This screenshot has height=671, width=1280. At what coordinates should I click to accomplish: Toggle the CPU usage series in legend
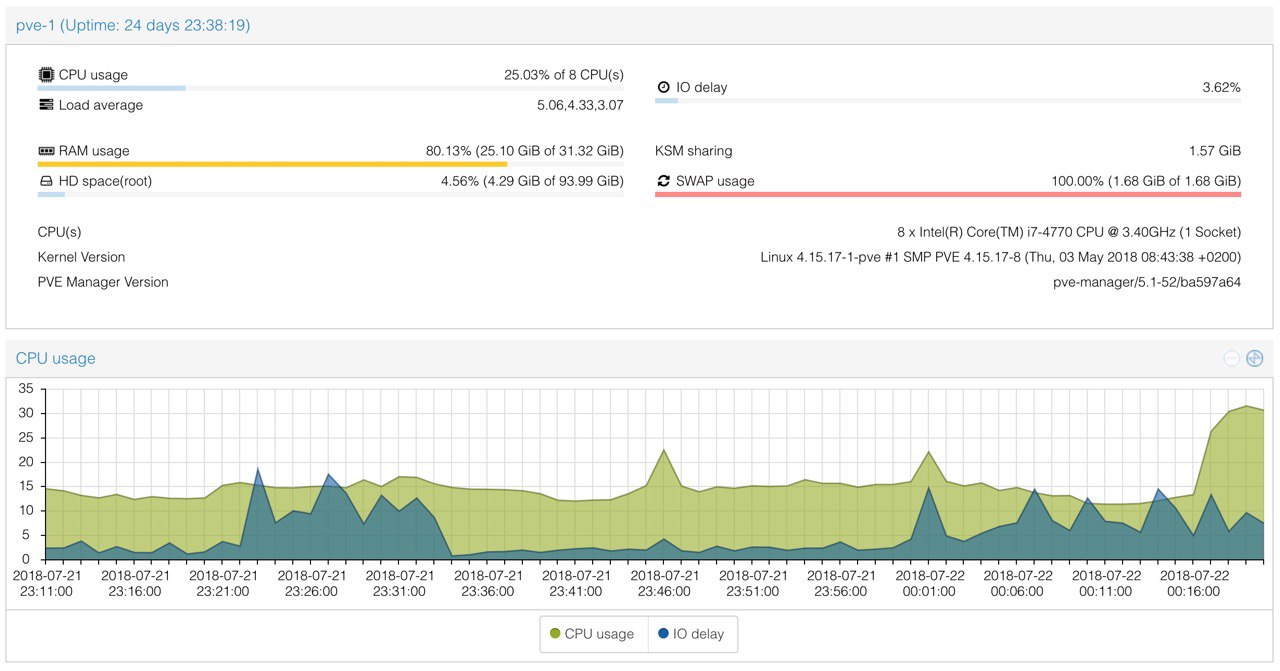tap(593, 634)
